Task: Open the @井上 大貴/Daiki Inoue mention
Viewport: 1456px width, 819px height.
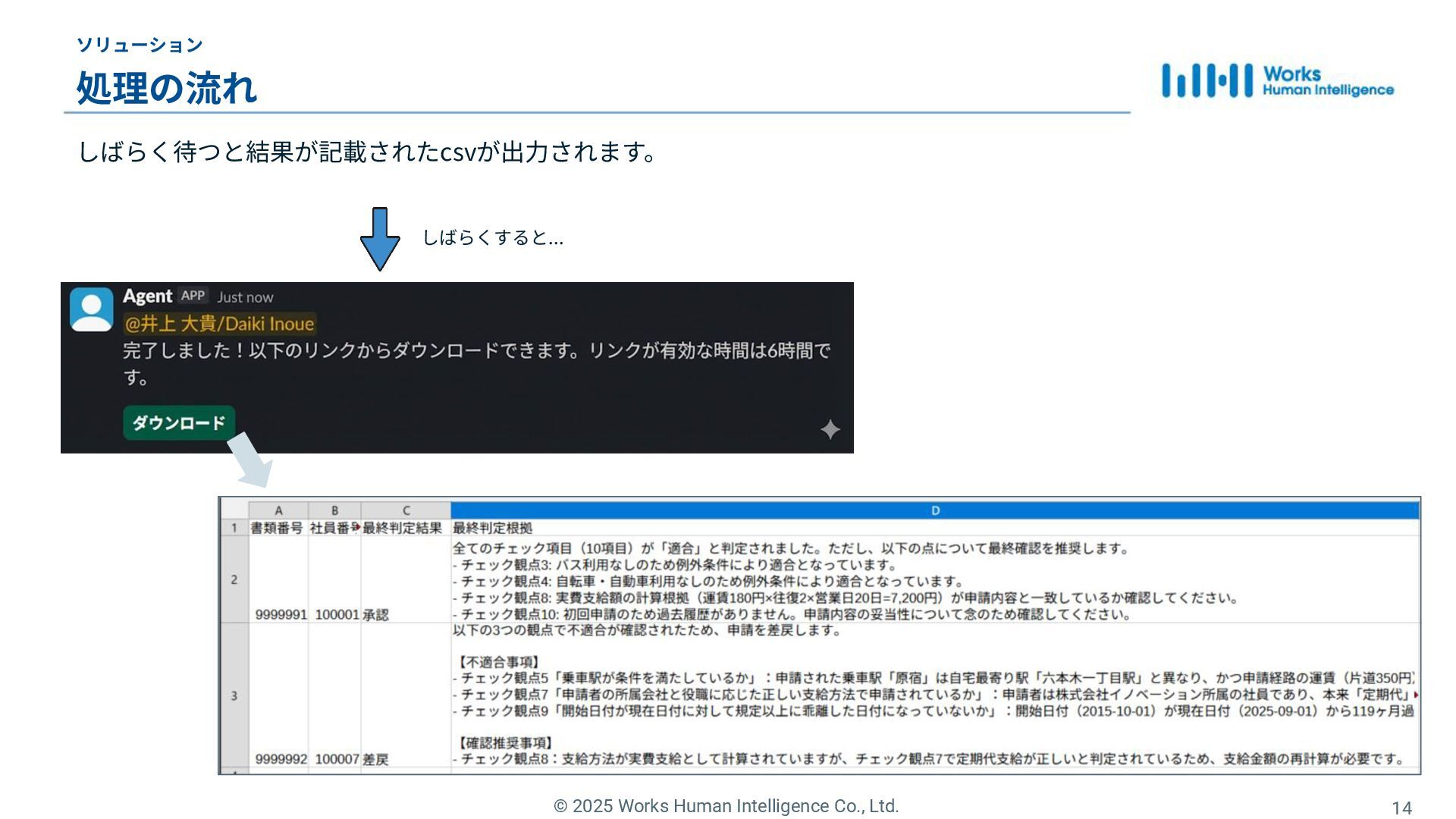Action: pos(219,324)
